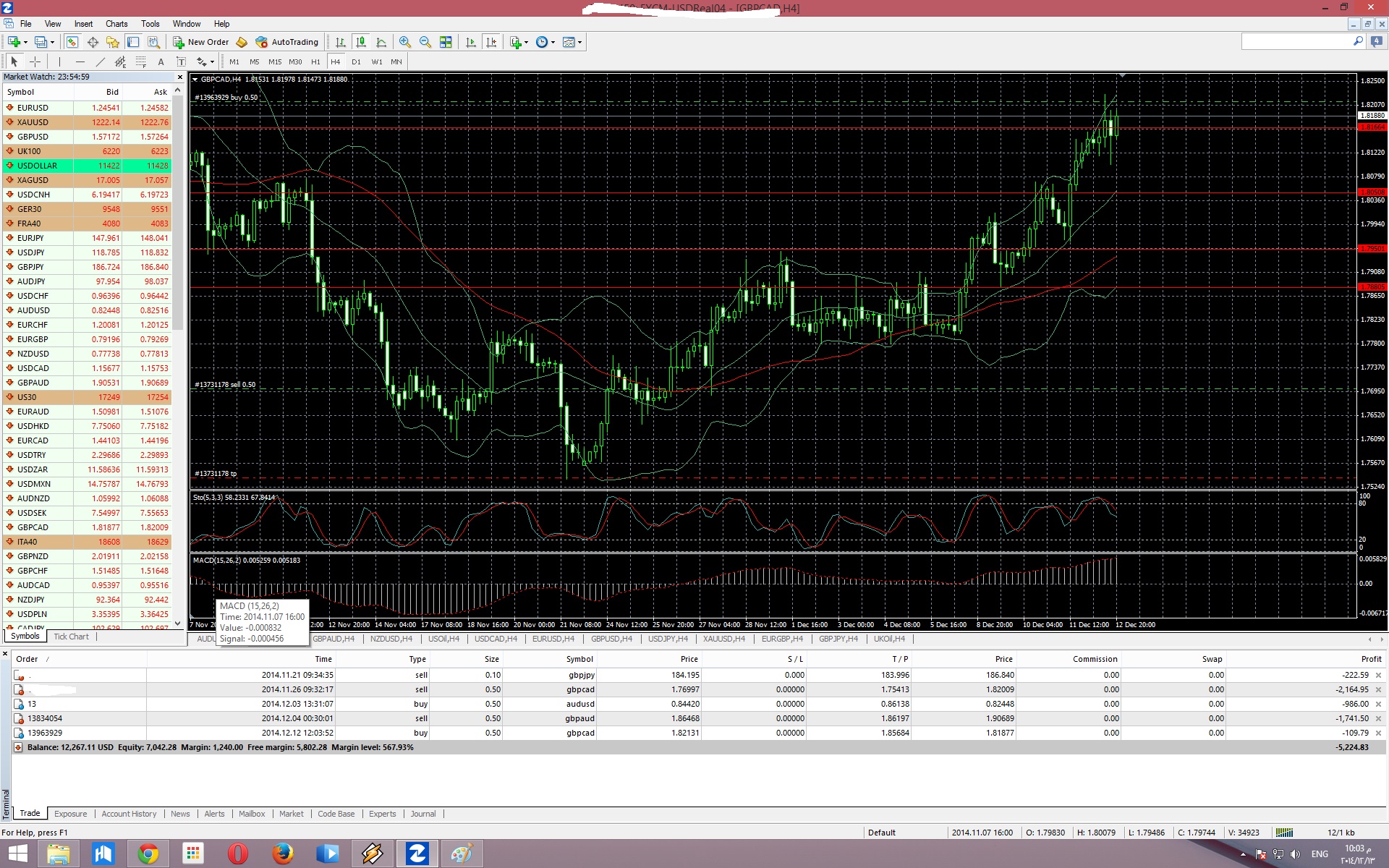Click the search magnifier icon

(1358, 41)
